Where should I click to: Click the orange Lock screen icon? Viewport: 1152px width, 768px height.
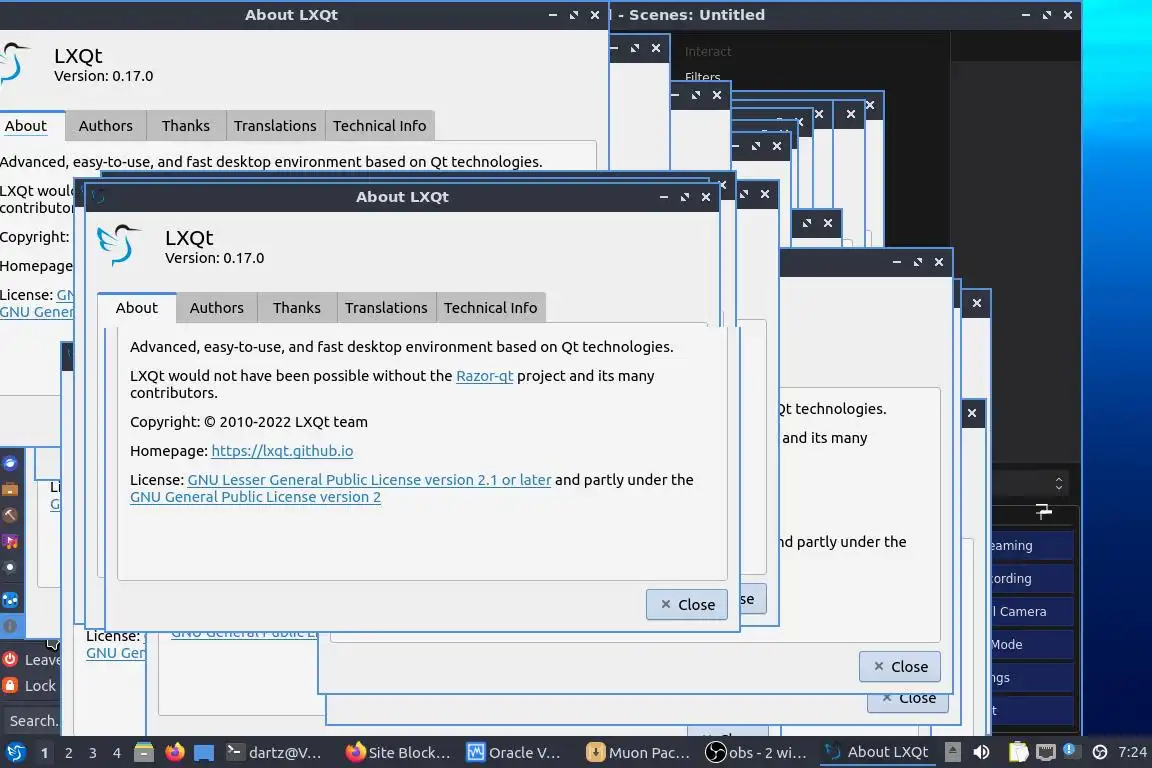[x=10, y=685]
